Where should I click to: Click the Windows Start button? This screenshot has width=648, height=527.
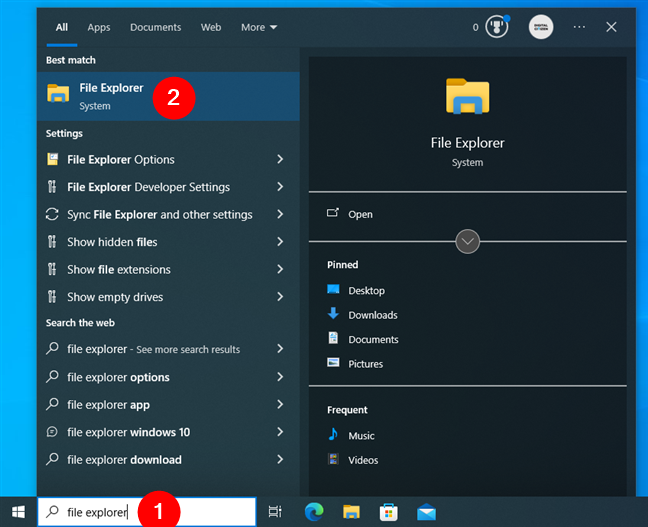tap(18, 512)
